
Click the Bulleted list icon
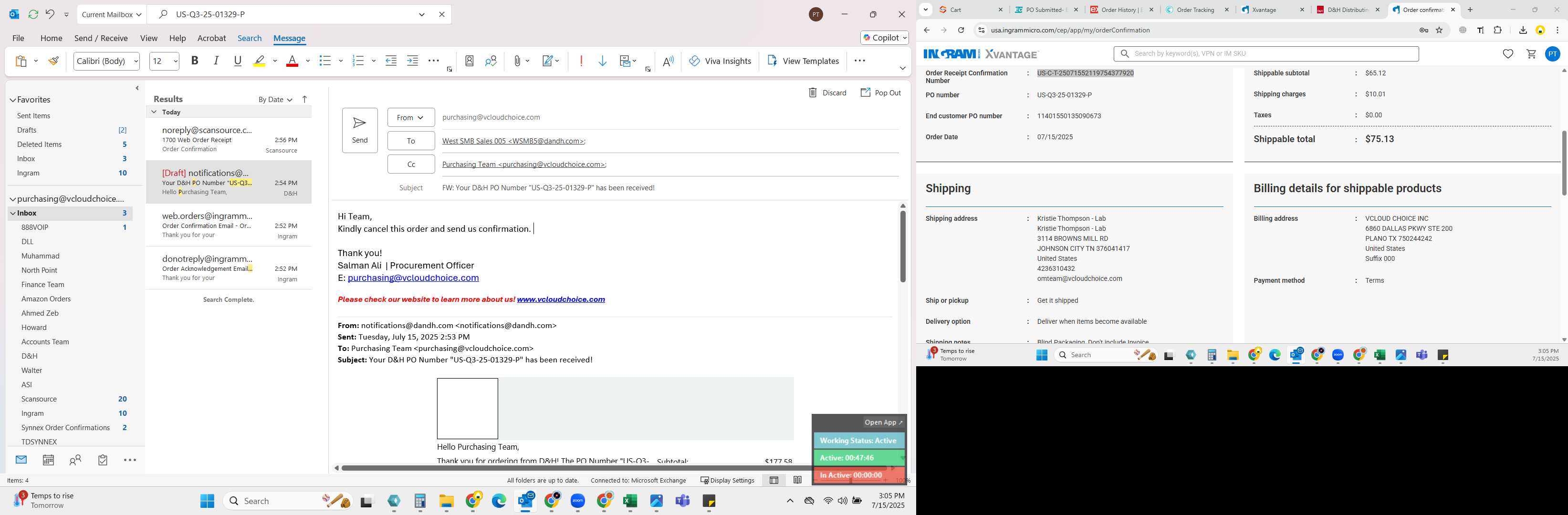[x=325, y=61]
